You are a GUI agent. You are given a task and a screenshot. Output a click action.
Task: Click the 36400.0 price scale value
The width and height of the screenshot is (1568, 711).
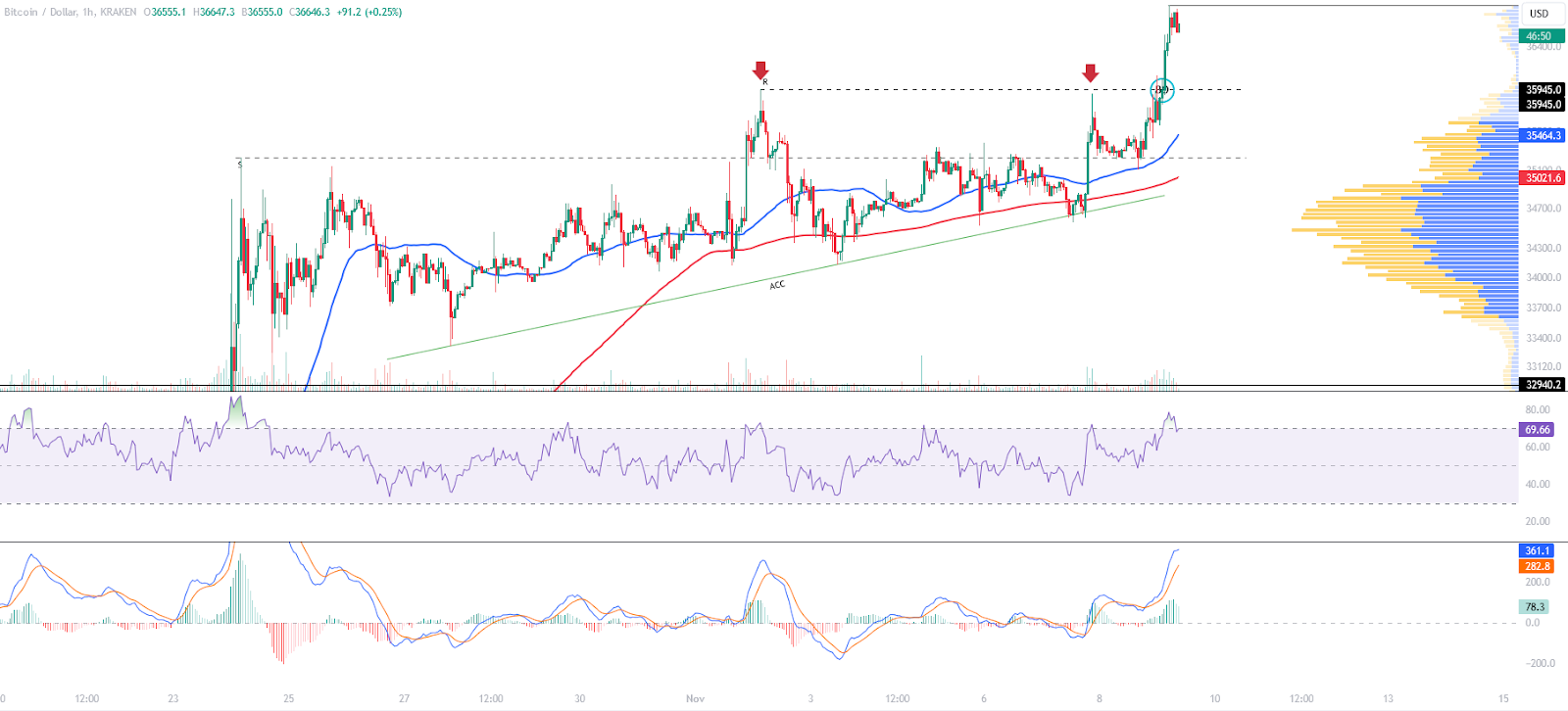pos(1543,47)
